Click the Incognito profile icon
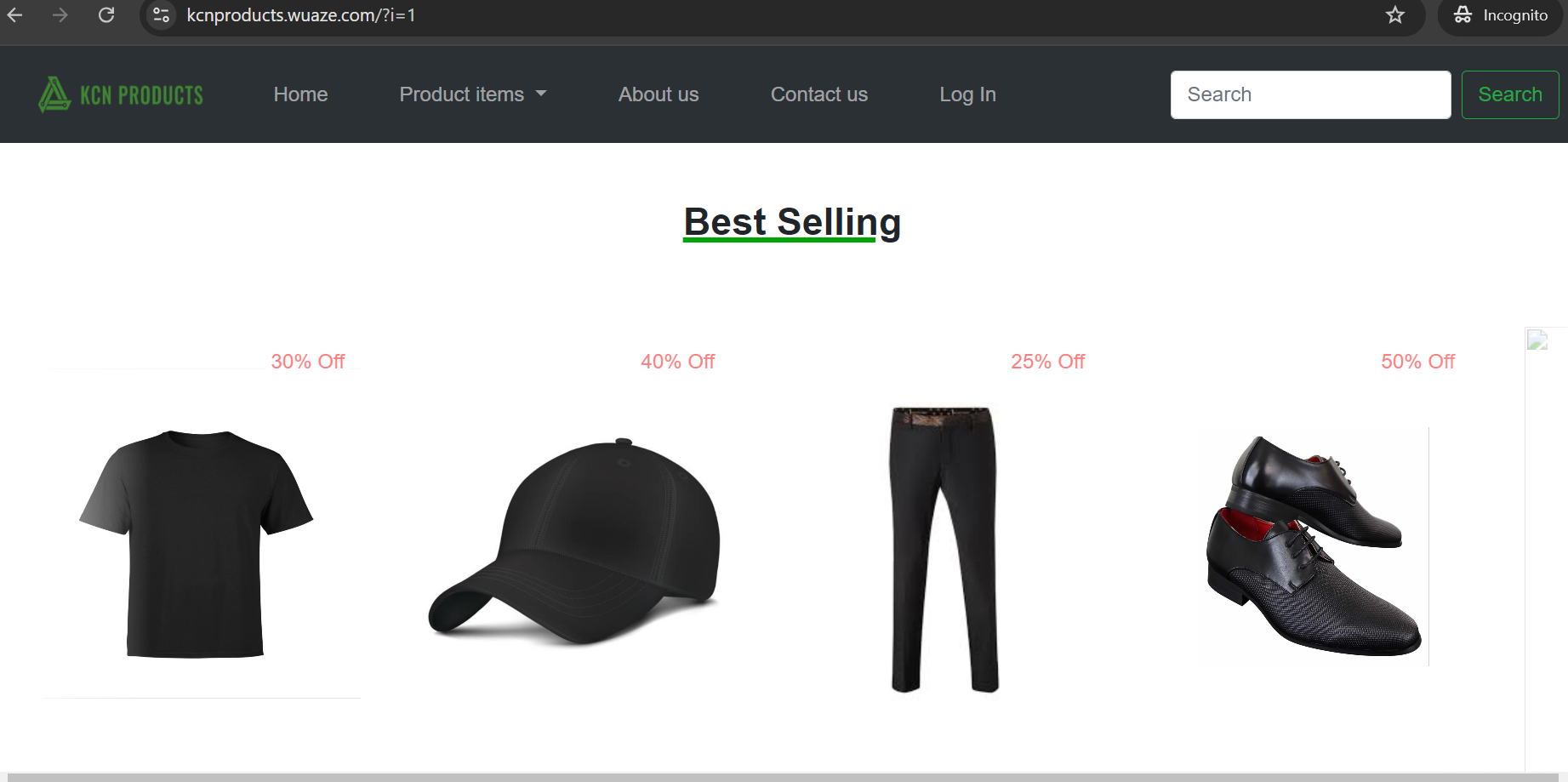The height and width of the screenshot is (782, 1568). coord(1463,14)
